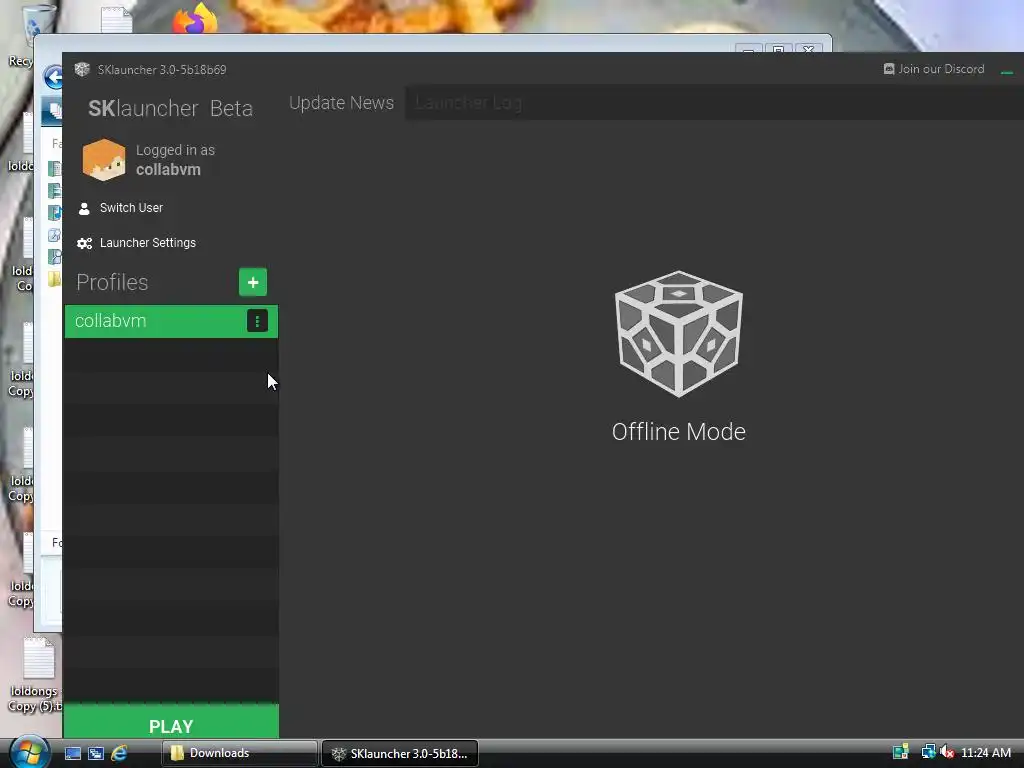The image size is (1024, 768).
Task: Click the first system tray icon
Action: click(x=901, y=752)
